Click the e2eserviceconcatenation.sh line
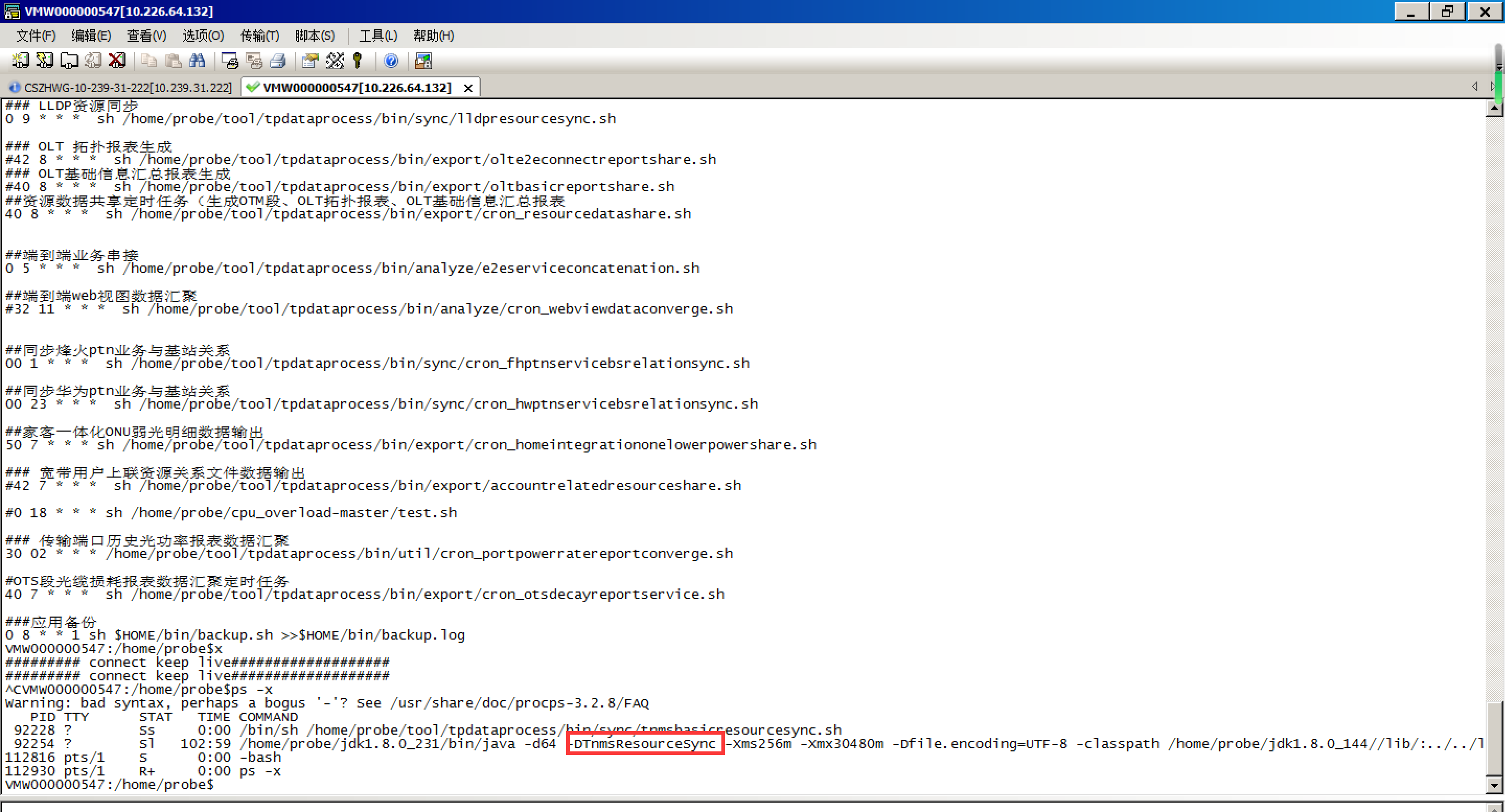 (352, 268)
